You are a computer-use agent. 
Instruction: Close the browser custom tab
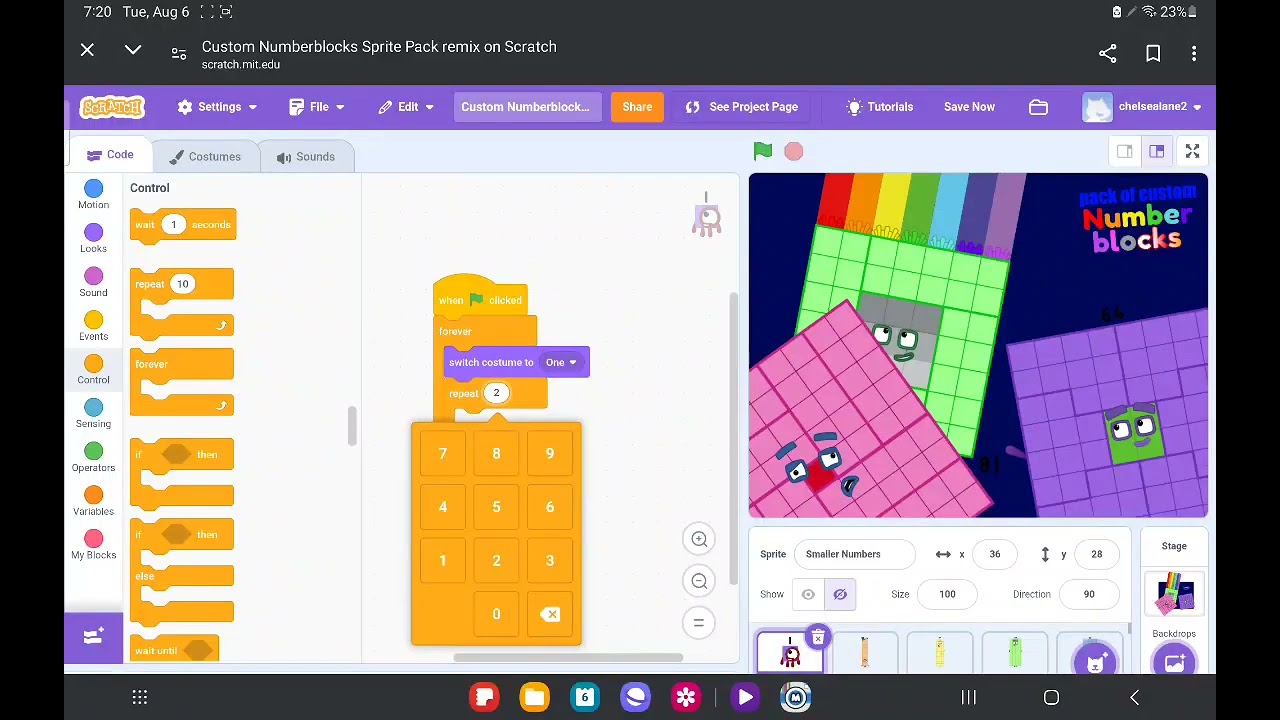[87, 50]
